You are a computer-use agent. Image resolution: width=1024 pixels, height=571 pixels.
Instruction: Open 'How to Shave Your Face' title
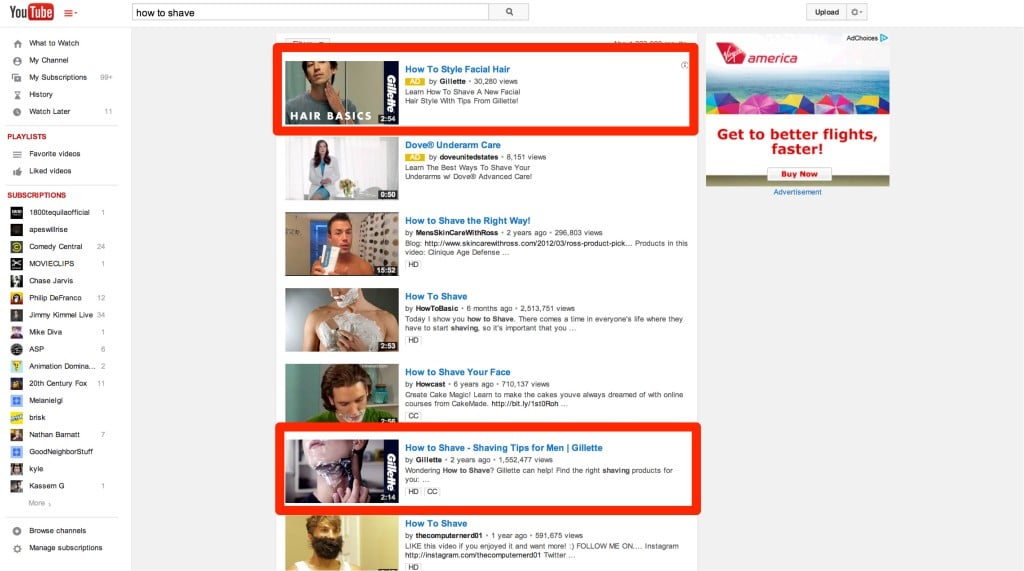point(457,372)
